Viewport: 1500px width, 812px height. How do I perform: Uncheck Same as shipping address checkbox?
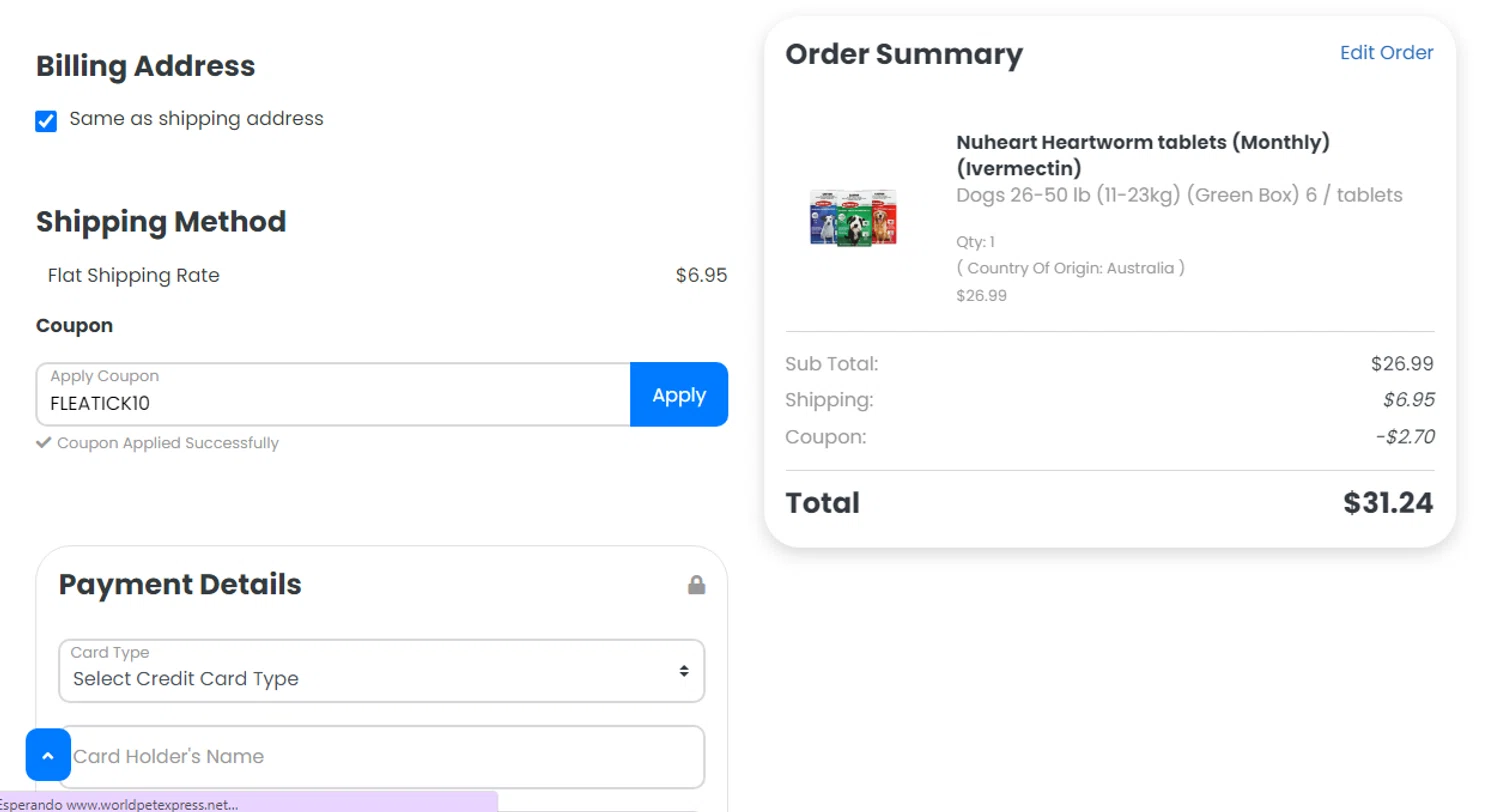click(x=46, y=121)
